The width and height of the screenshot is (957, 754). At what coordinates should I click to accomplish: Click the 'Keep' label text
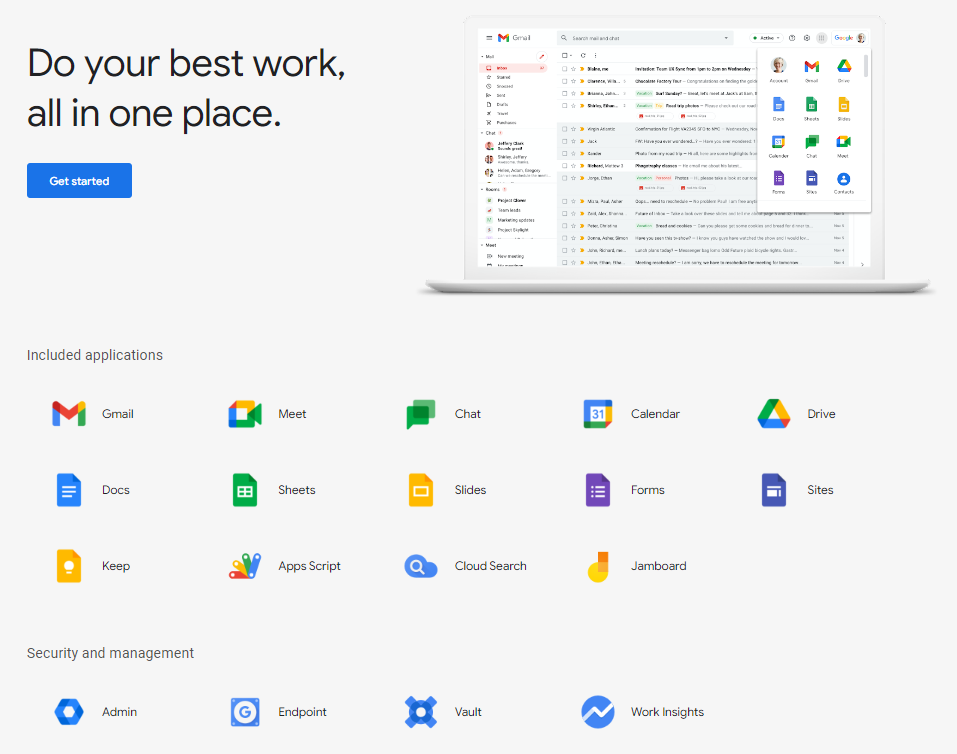[x=116, y=566]
